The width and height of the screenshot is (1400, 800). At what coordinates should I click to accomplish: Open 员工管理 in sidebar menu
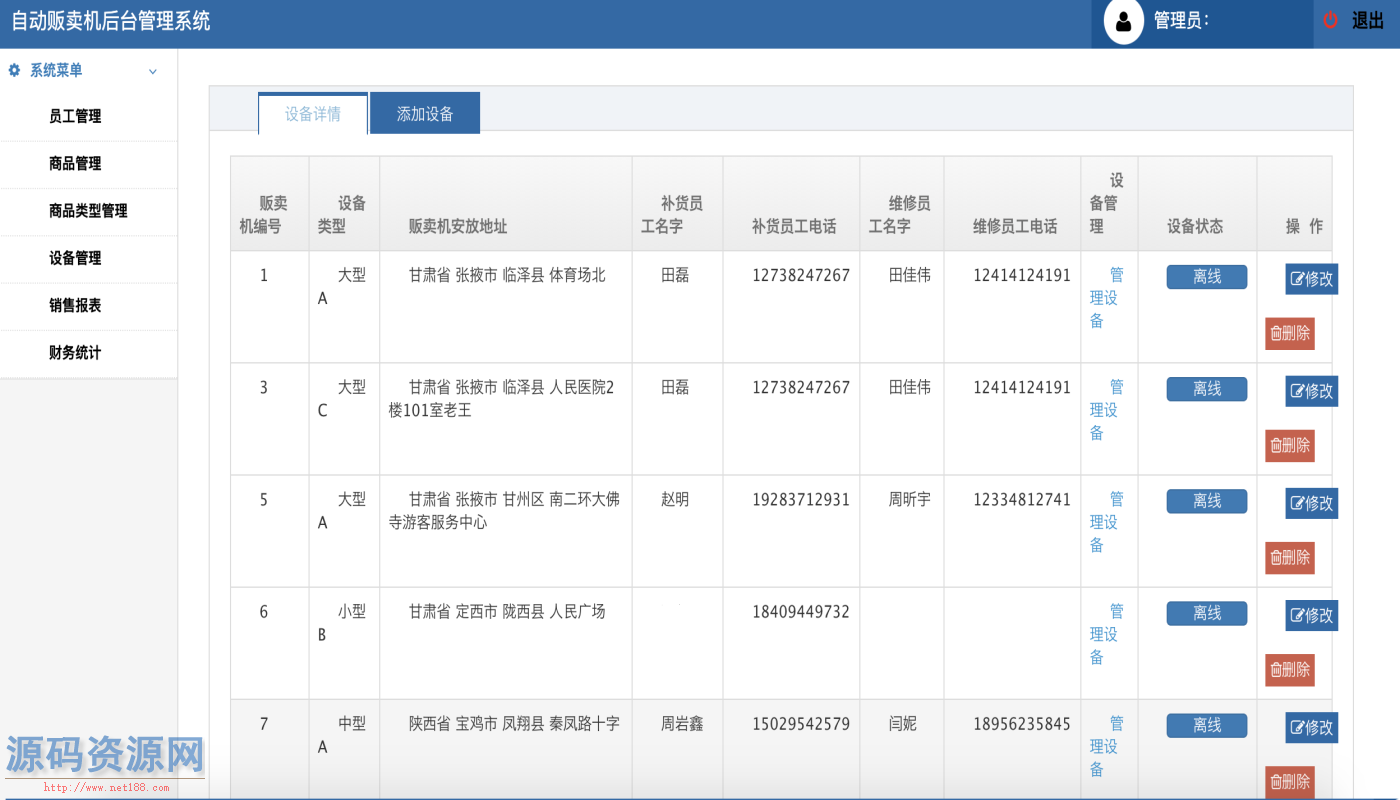click(75, 116)
